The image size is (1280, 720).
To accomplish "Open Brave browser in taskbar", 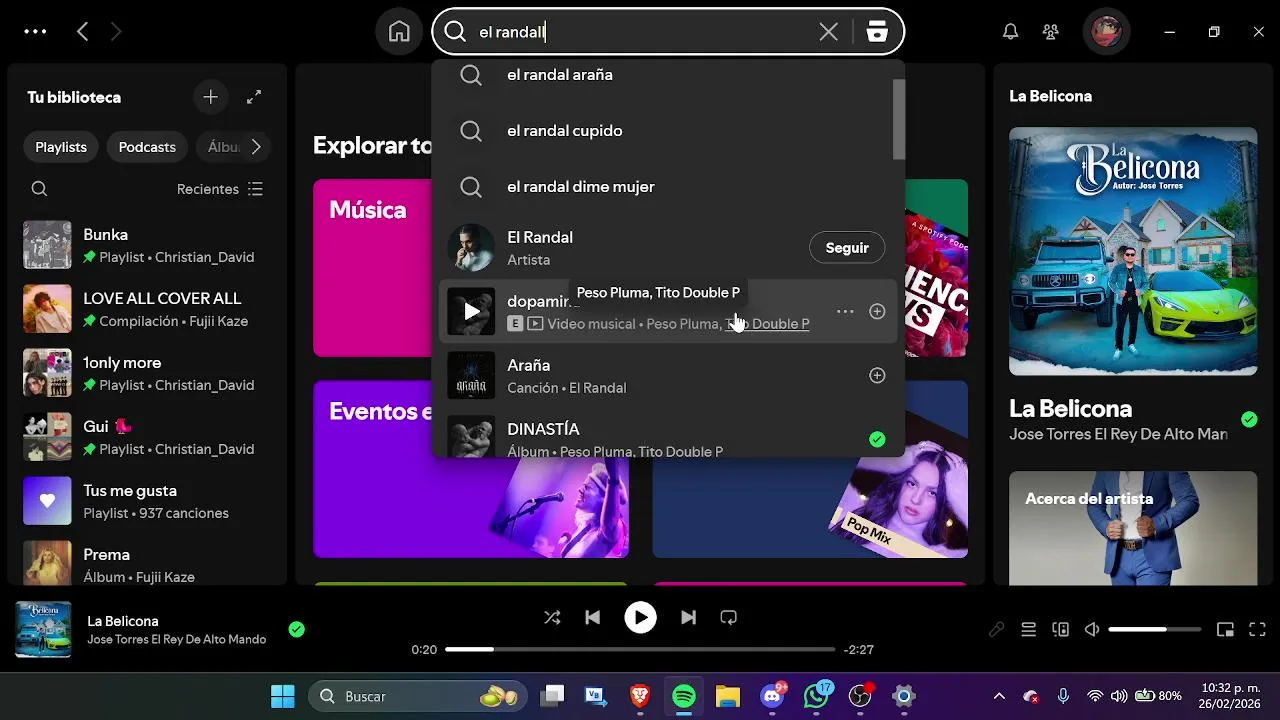I will tap(640, 696).
